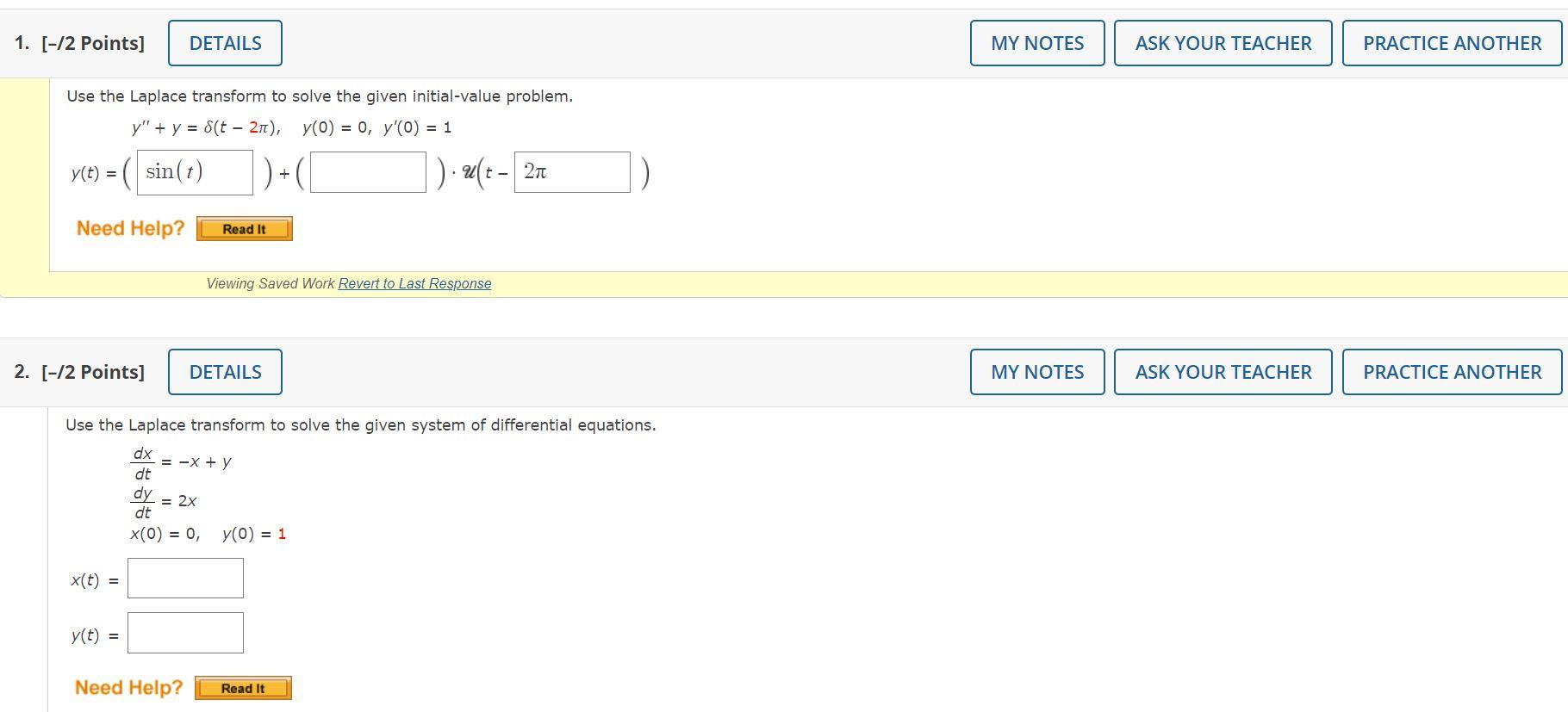Click ASK YOUR TEACHER for question 1

click(1223, 43)
